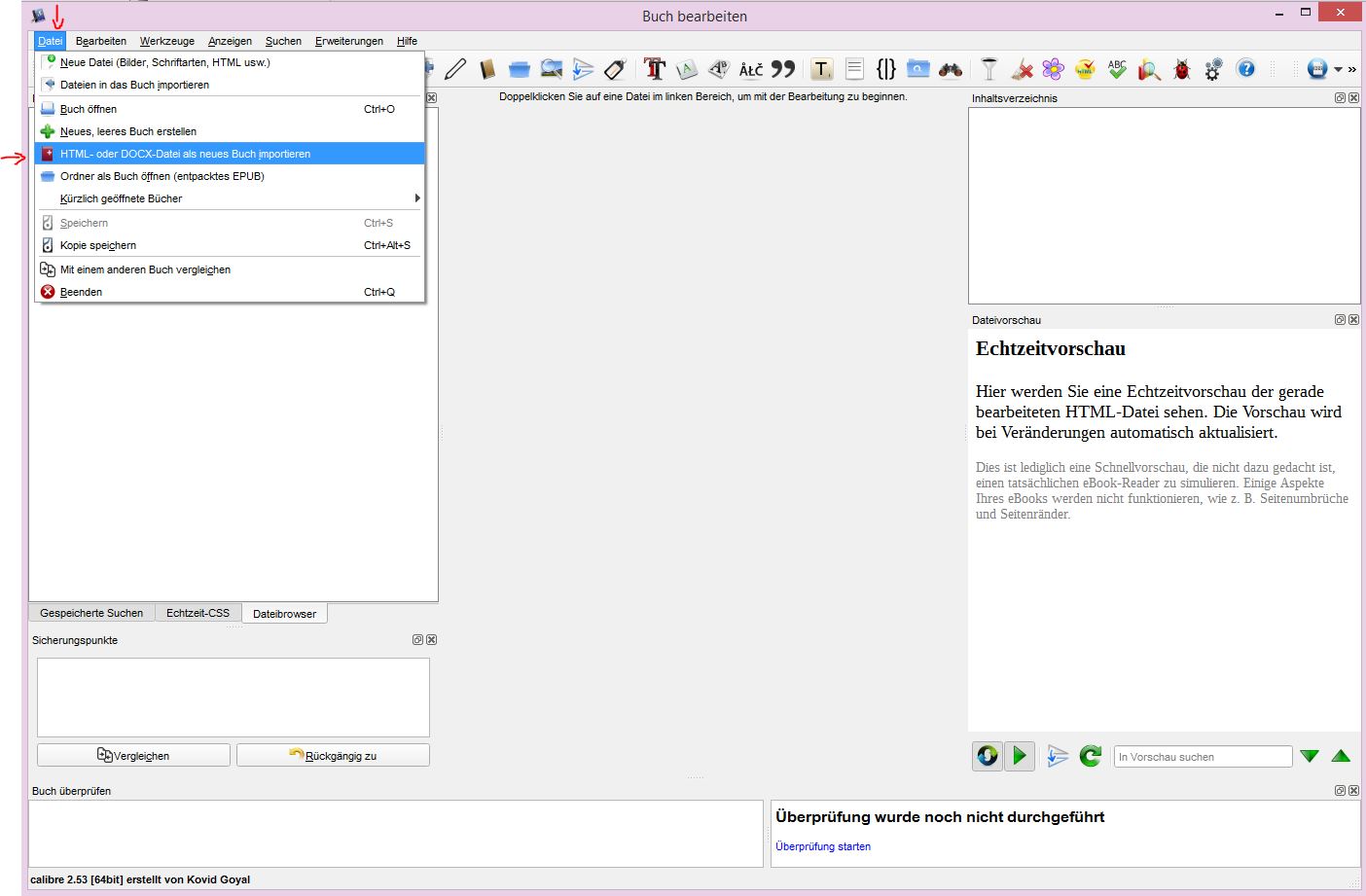Click the red ladybug icon
This screenshot has width=1366, height=896.
pyautogui.click(x=1182, y=69)
